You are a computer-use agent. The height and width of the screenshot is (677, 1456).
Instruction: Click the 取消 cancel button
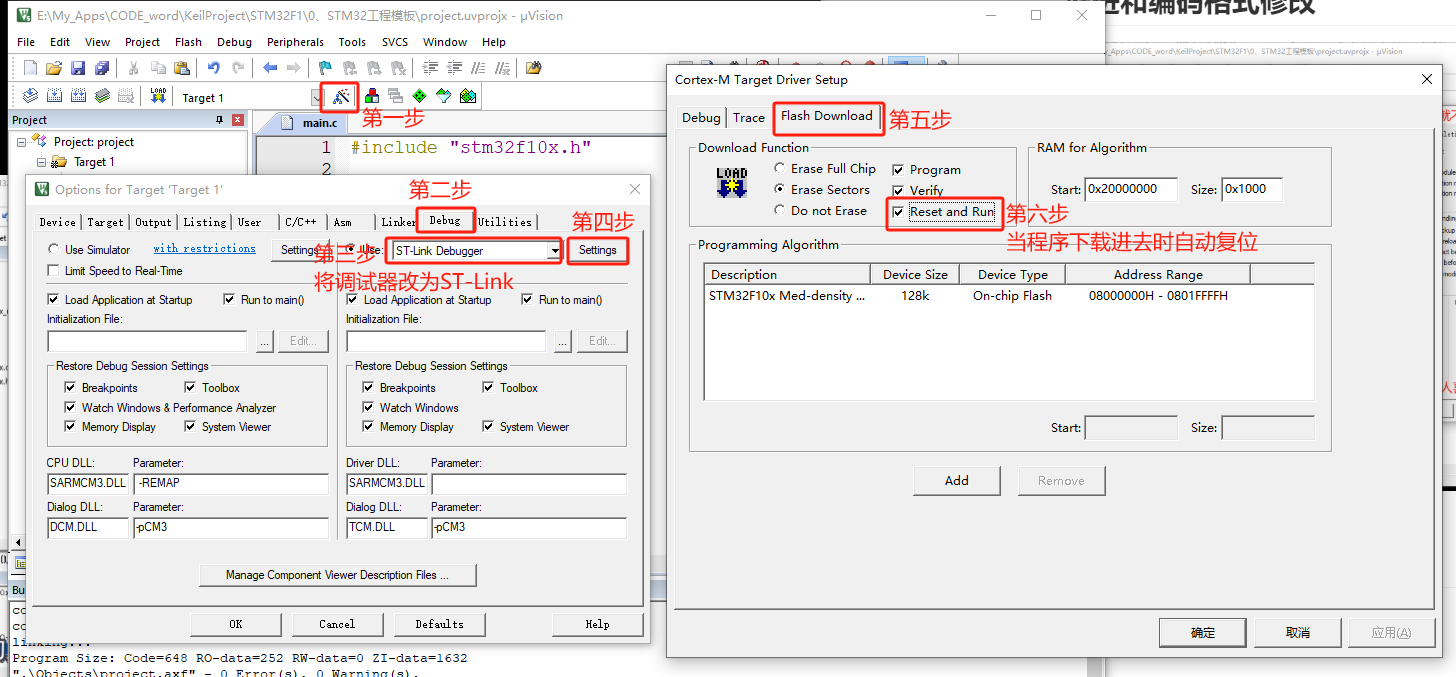(x=1298, y=633)
